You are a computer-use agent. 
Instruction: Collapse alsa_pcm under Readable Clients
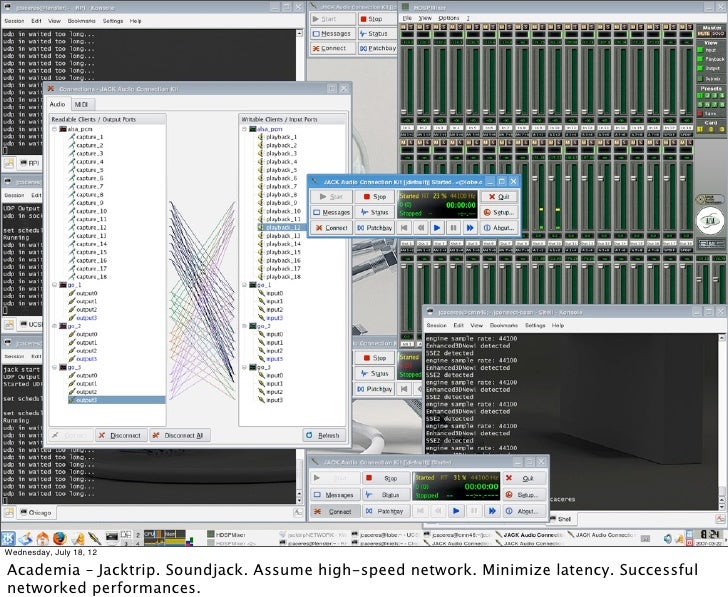click(x=55, y=129)
